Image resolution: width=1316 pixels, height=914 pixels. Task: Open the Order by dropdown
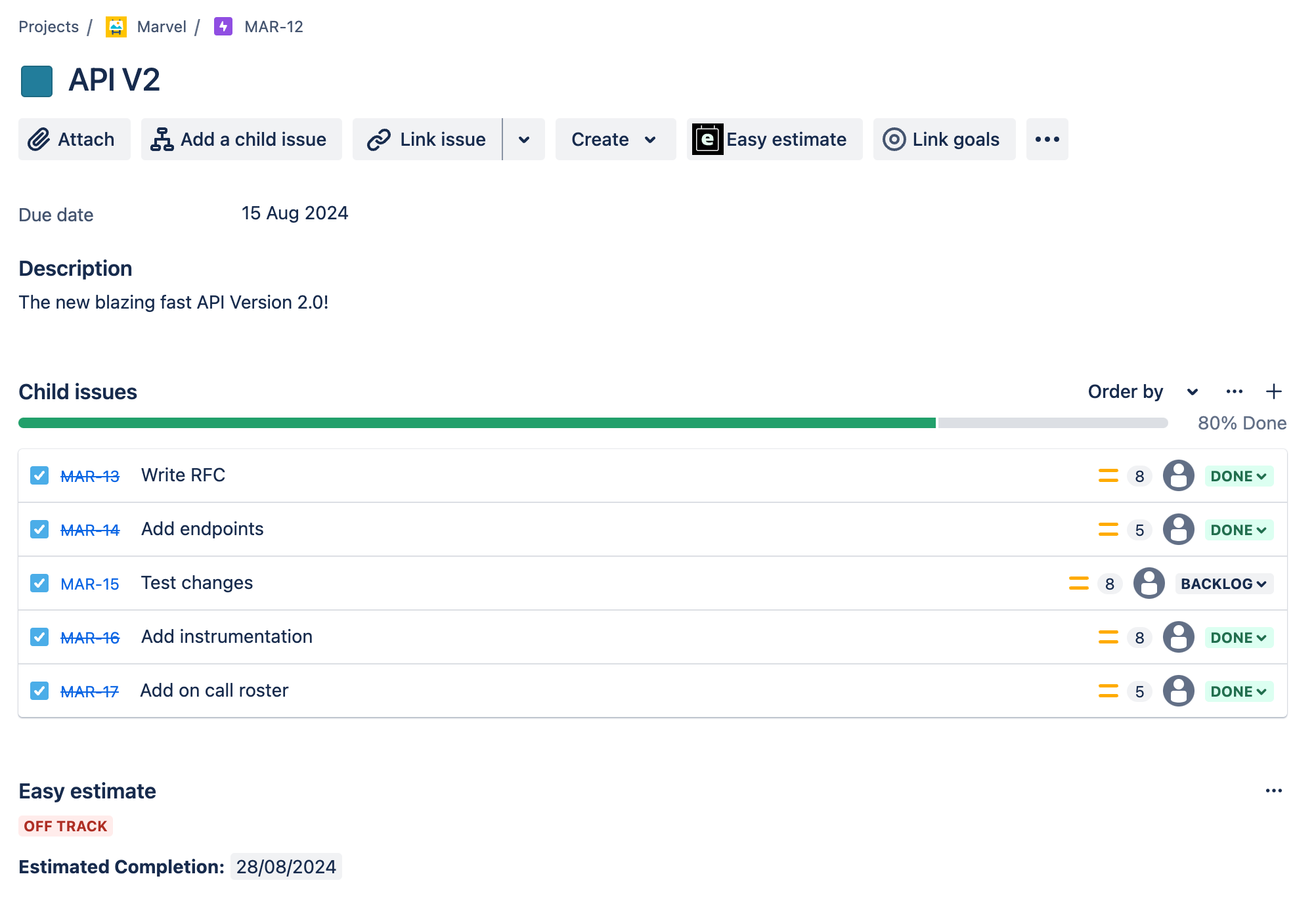coord(1143,391)
